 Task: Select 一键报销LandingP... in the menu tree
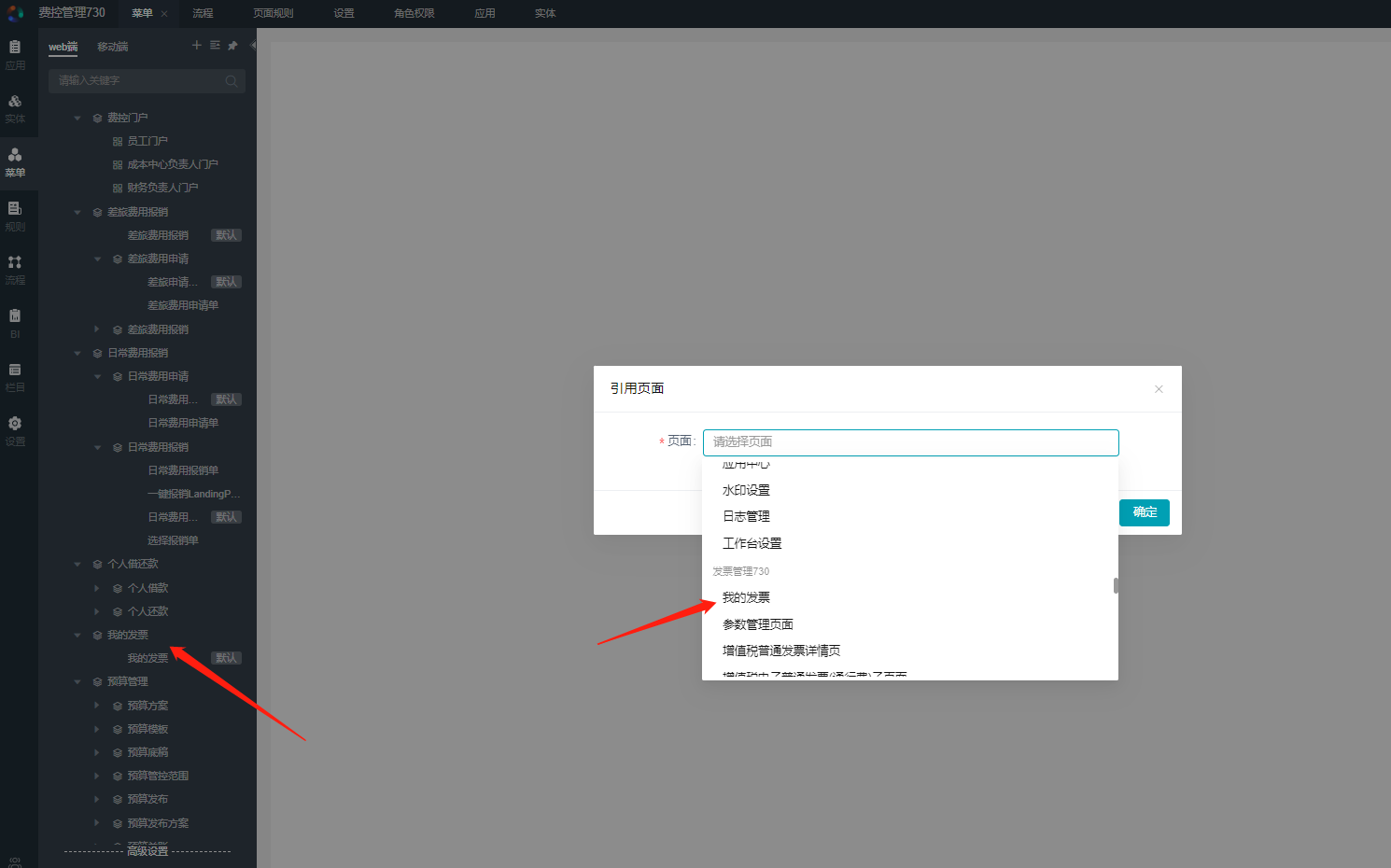(194, 495)
